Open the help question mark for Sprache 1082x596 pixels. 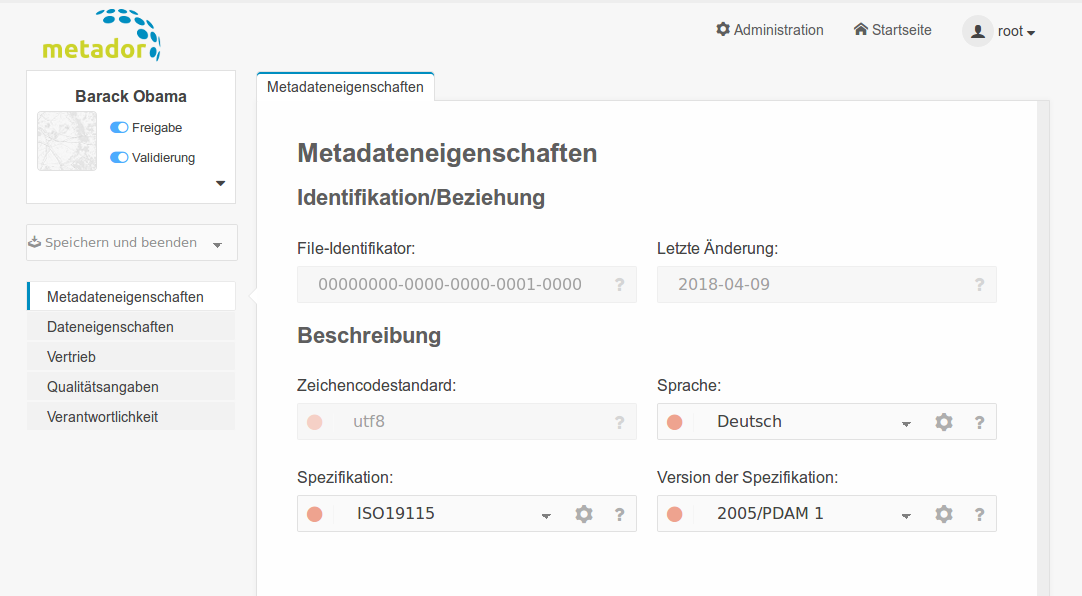979,422
